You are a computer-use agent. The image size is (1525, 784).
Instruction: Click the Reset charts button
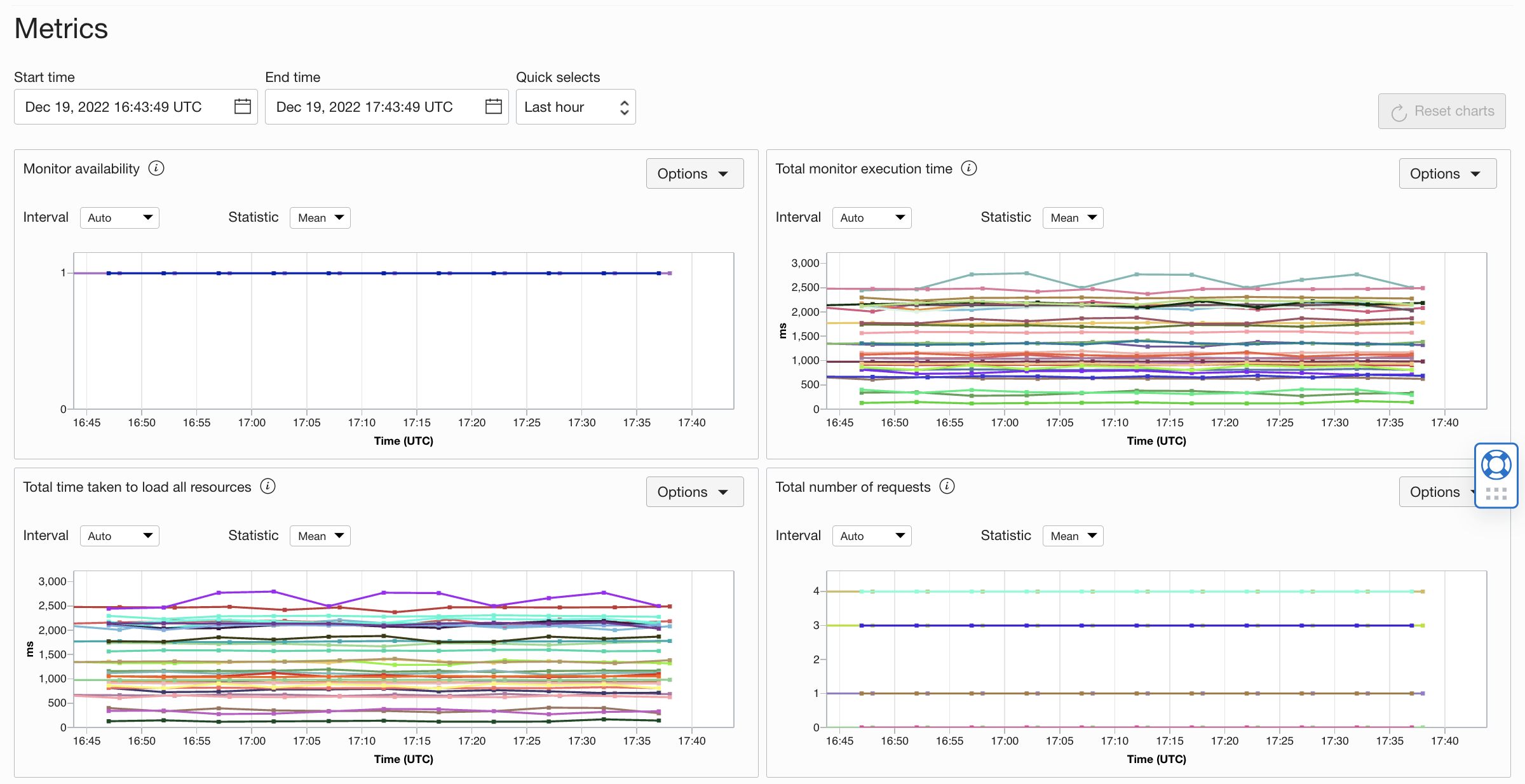(1442, 111)
